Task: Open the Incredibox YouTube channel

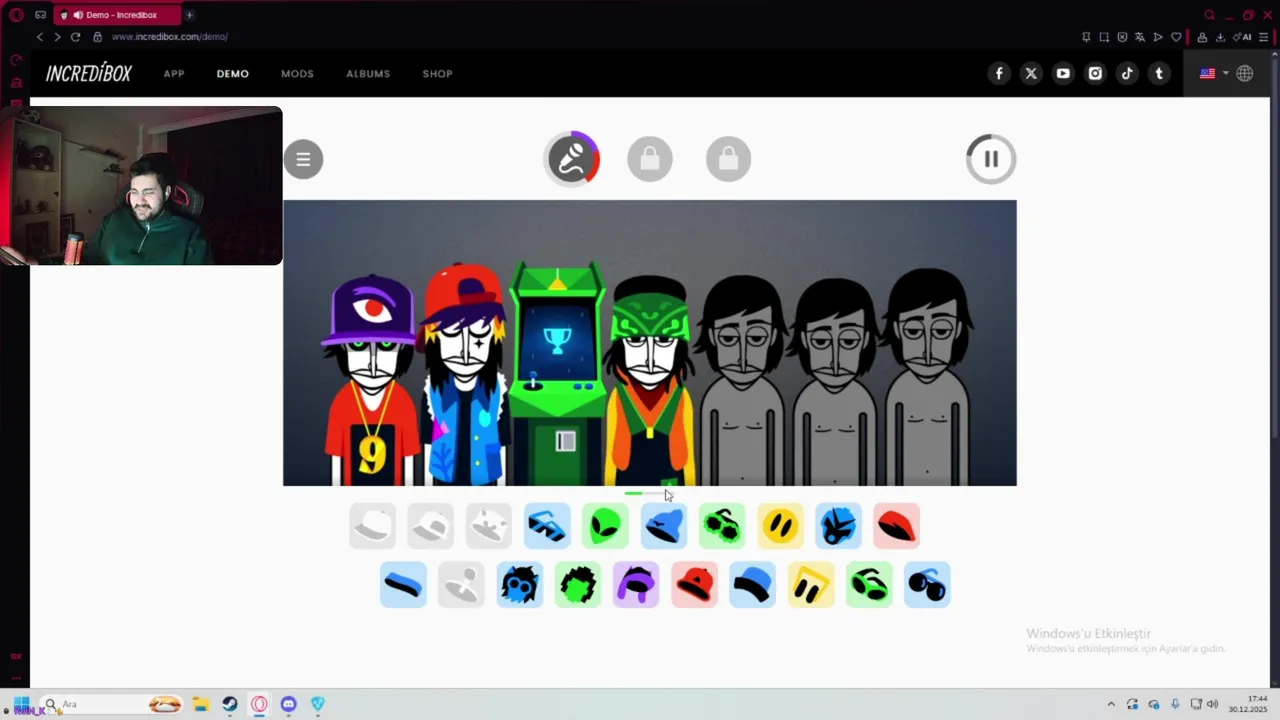Action: point(1063,73)
